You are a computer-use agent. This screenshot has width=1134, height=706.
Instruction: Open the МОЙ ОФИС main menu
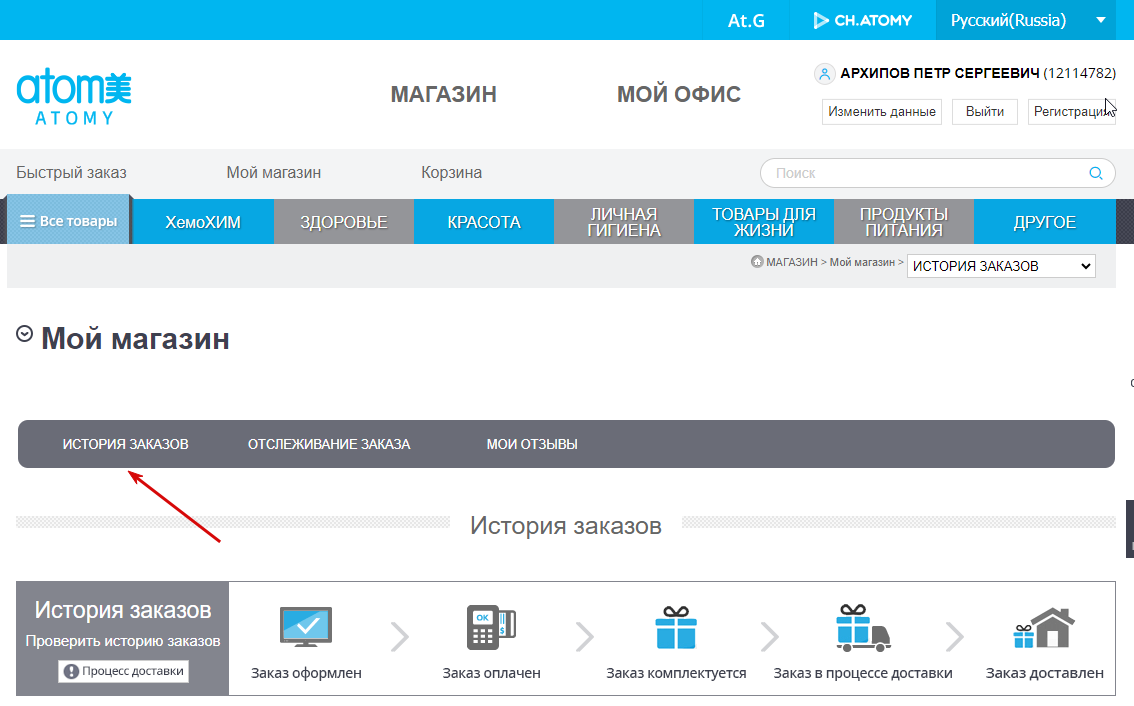point(678,94)
